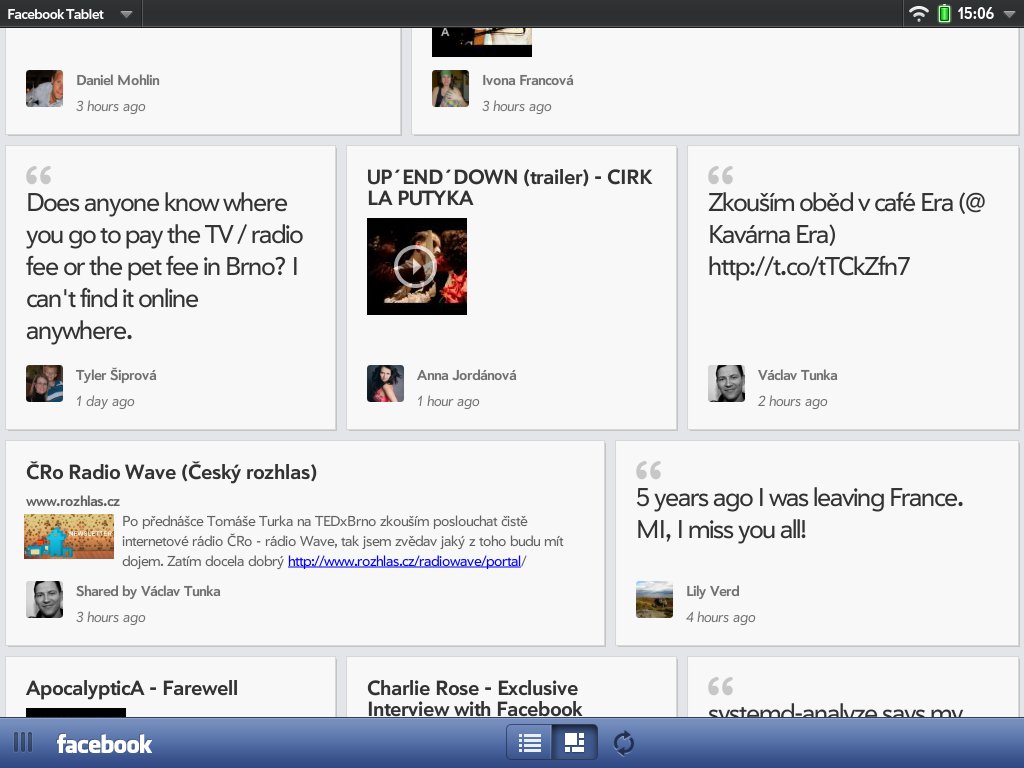Click '2 hours ago' timestamp

pyautogui.click(x=792, y=401)
